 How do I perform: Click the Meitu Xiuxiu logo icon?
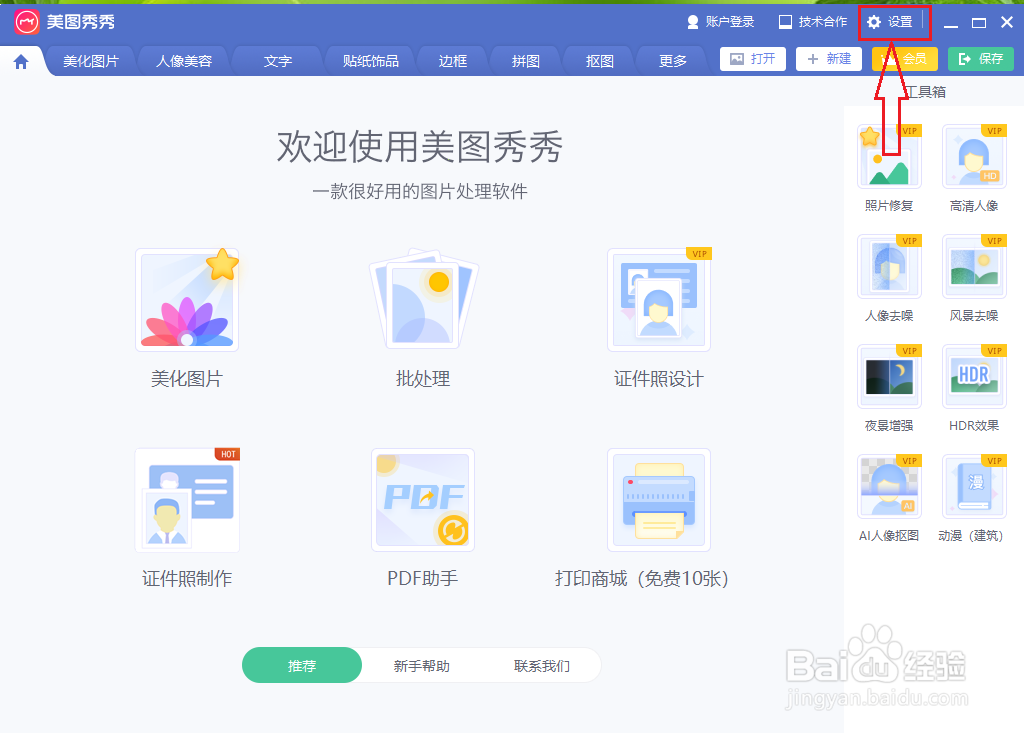tap(27, 22)
